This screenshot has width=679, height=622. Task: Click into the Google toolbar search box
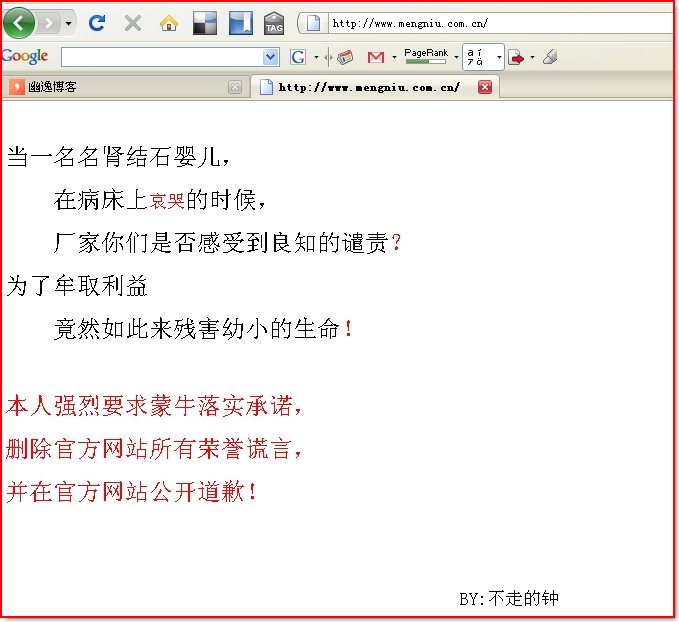click(162, 57)
